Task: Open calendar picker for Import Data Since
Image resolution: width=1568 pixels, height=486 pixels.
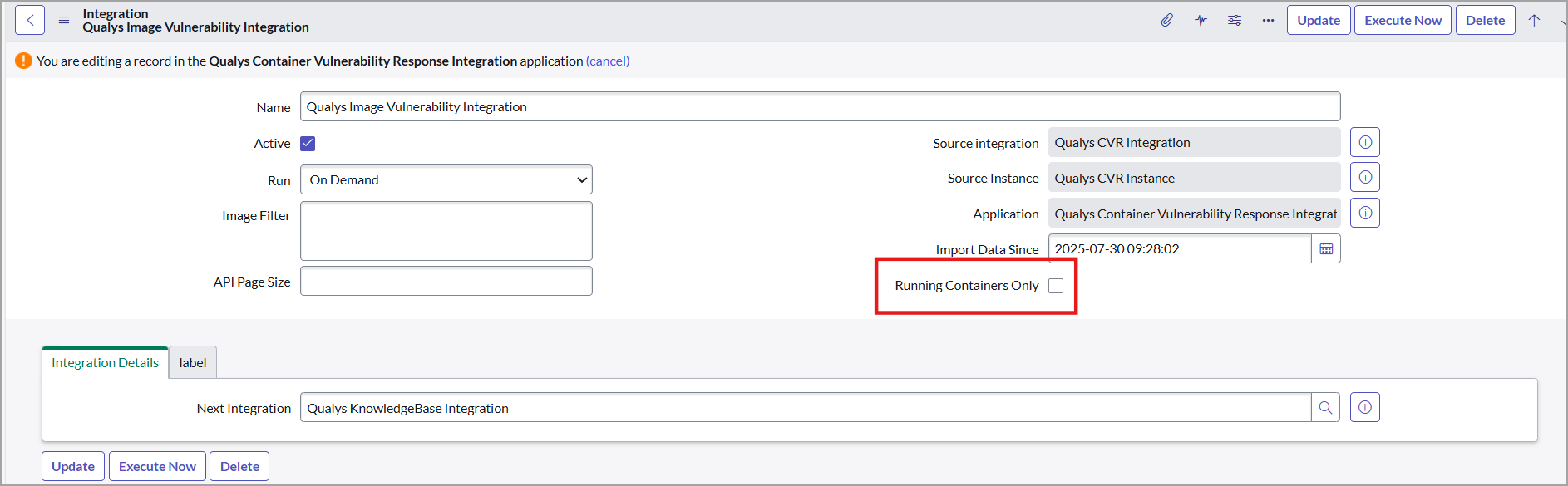Action: click(1326, 248)
